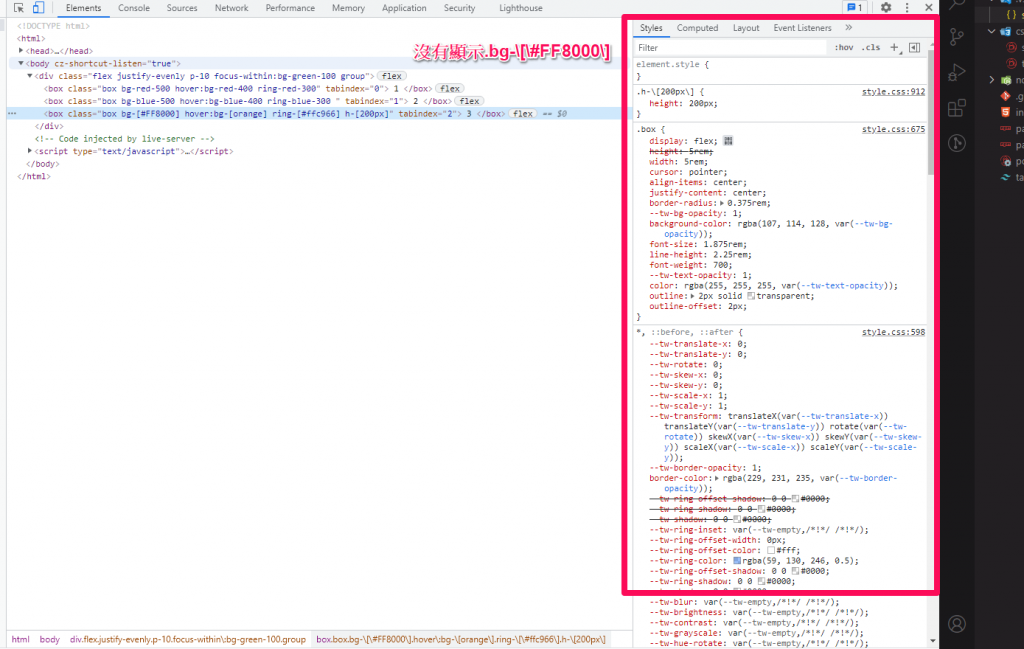Expand the border-radius shorthand property
The height and width of the screenshot is (649, 1024).
[x=722, y=203]
